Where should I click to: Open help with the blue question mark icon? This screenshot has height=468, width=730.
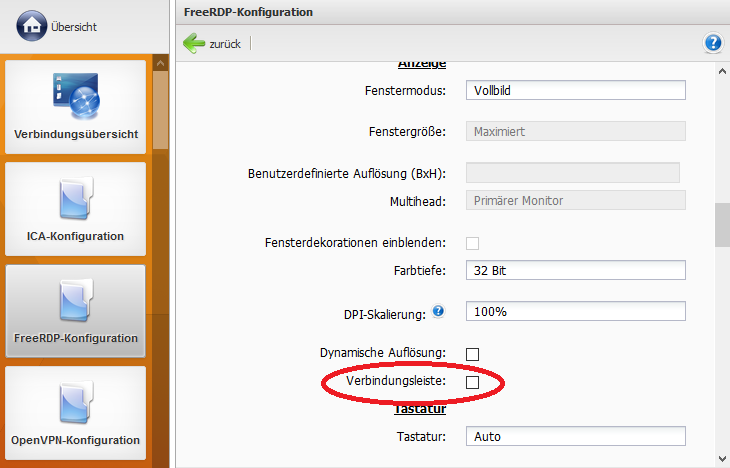point(713,43)
